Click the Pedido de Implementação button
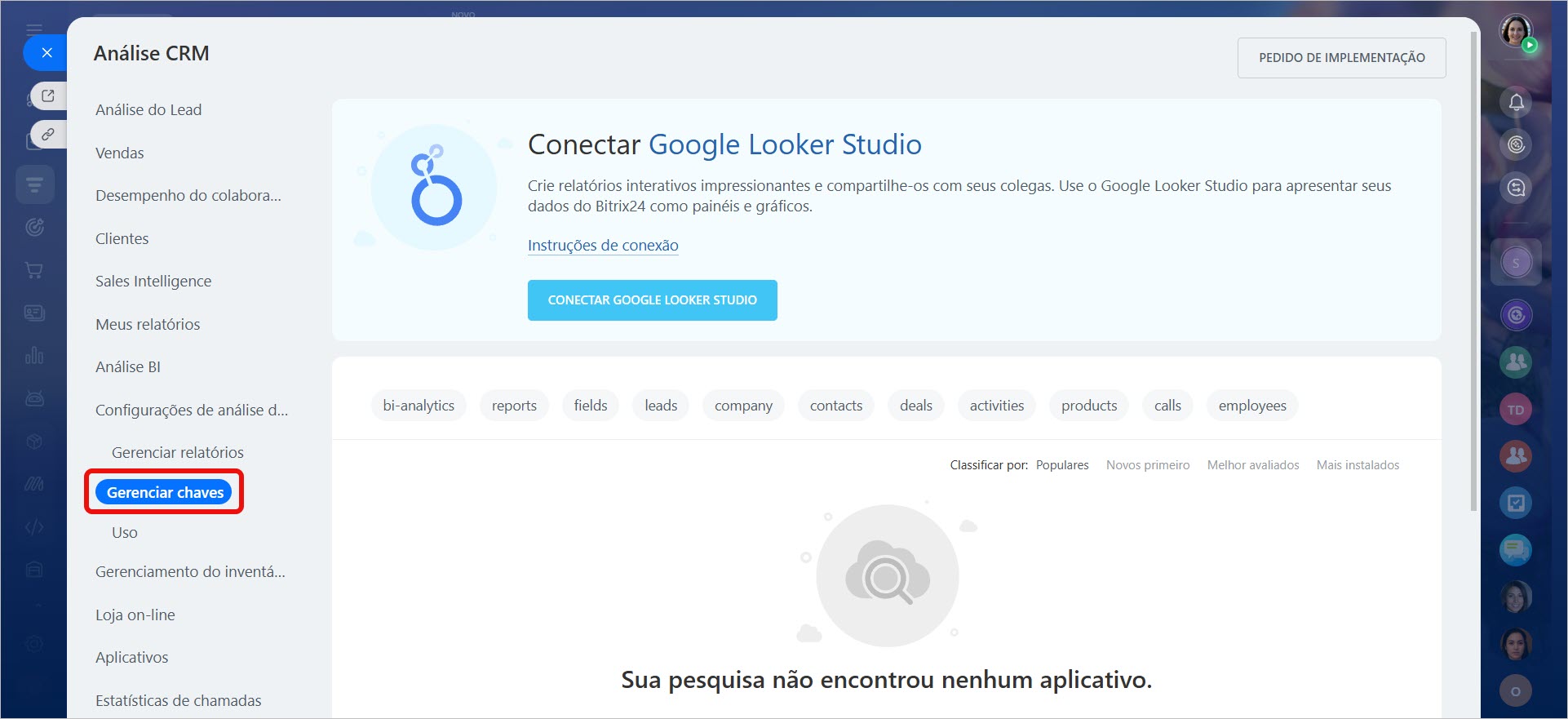 pos(1341,58)
